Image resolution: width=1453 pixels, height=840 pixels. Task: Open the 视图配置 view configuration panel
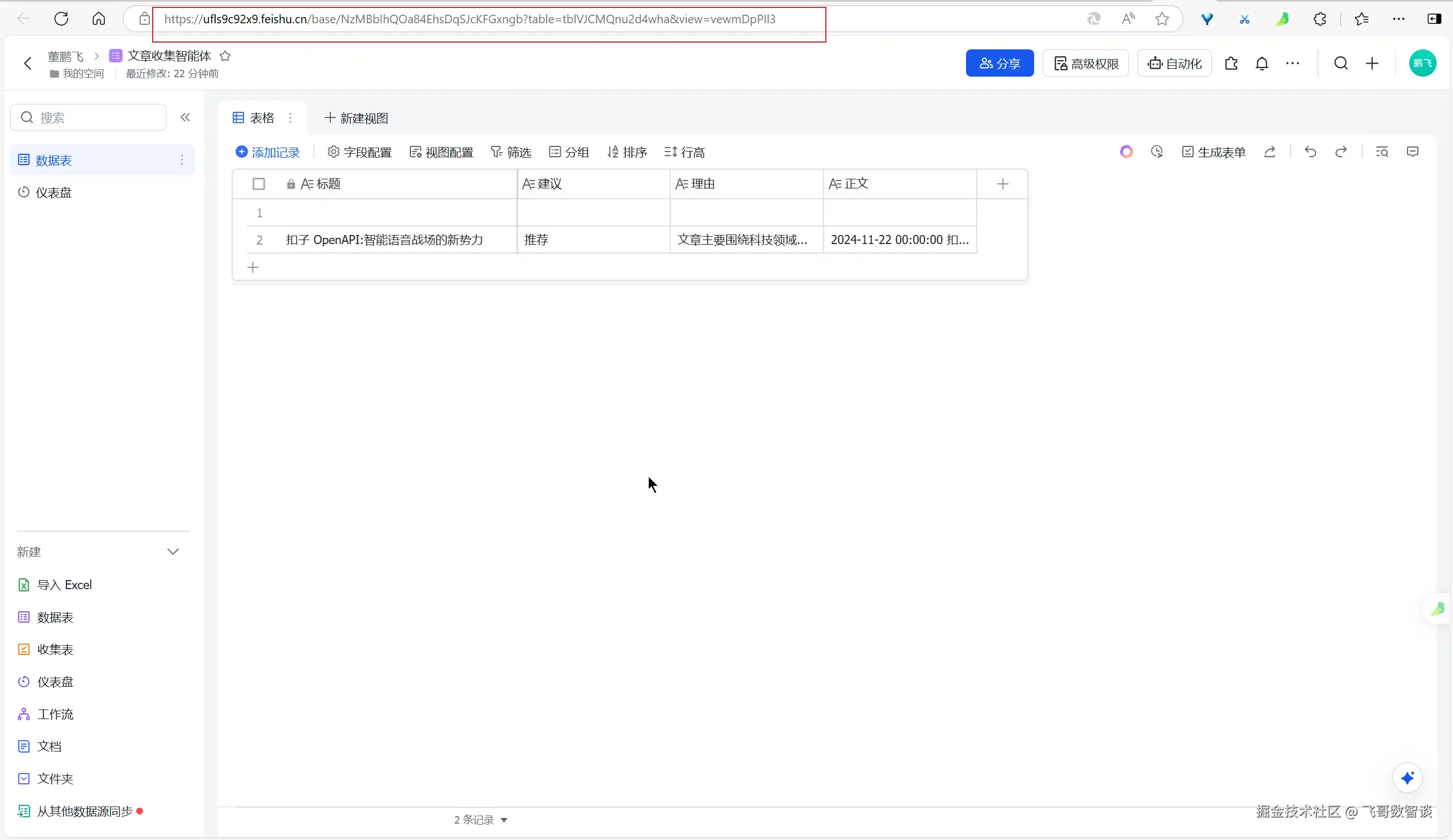click(440, 152)
